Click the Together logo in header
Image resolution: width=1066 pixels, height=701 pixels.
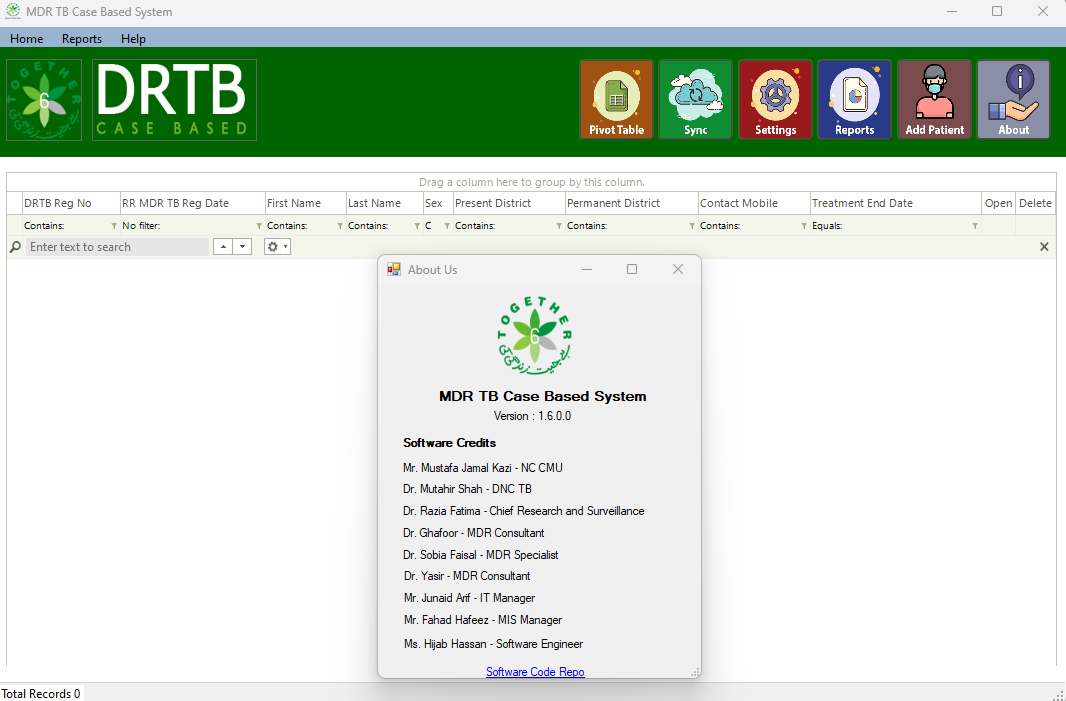(x=44, y=100)
